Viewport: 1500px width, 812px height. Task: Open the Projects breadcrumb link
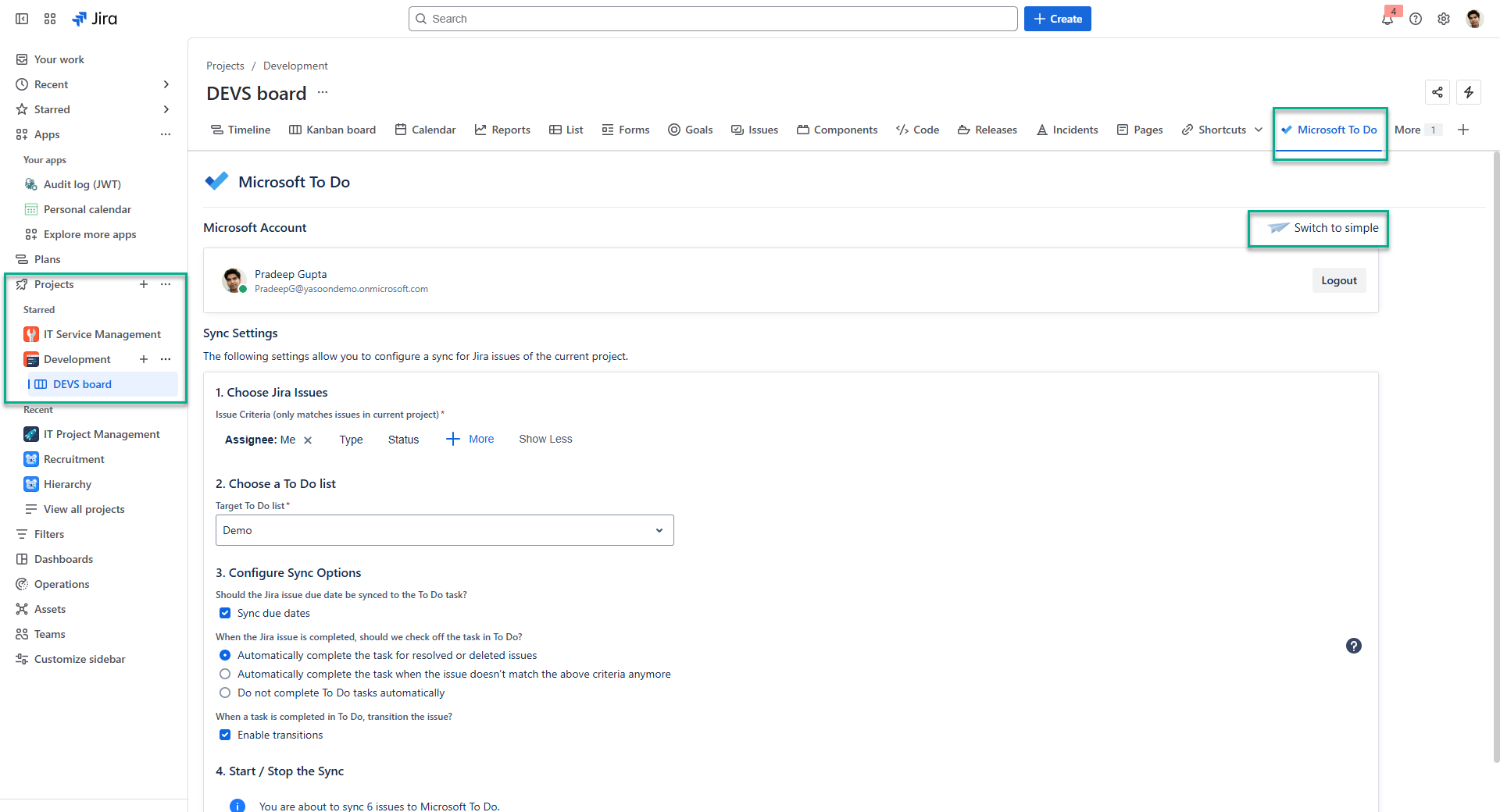225,66
